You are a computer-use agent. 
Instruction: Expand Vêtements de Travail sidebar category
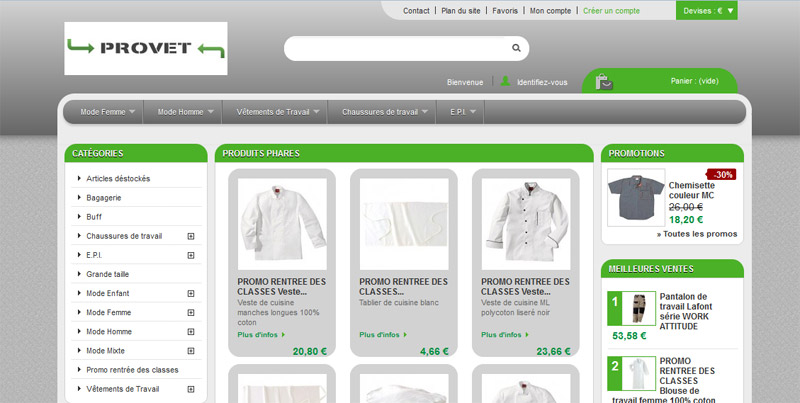[x=191, y=389]
